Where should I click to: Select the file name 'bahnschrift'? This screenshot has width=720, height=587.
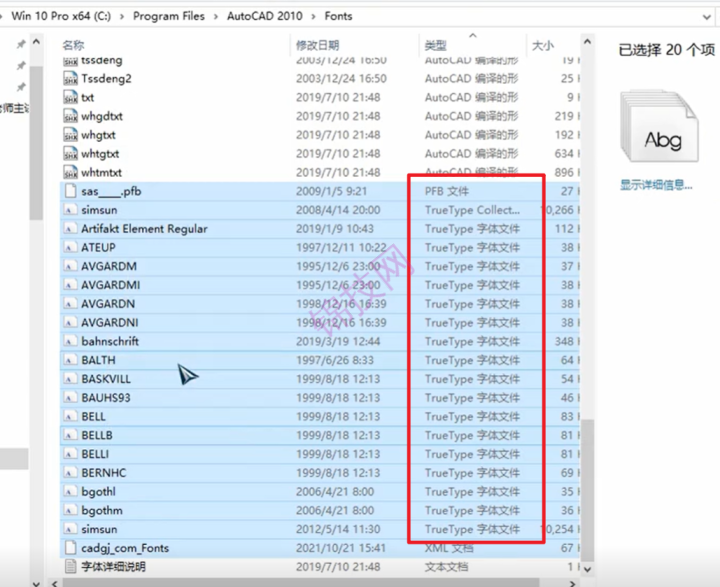click(110, 341)
